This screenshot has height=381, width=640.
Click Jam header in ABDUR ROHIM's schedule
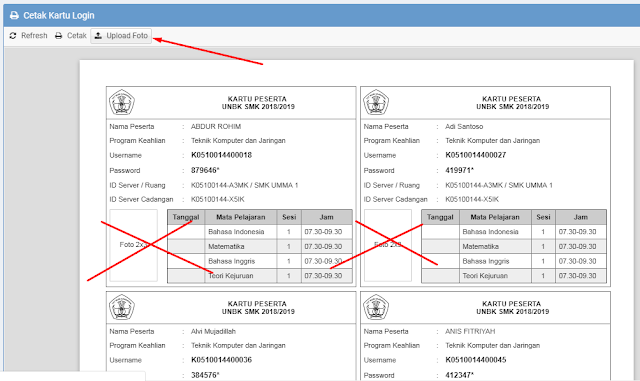[x=327, y=217]
